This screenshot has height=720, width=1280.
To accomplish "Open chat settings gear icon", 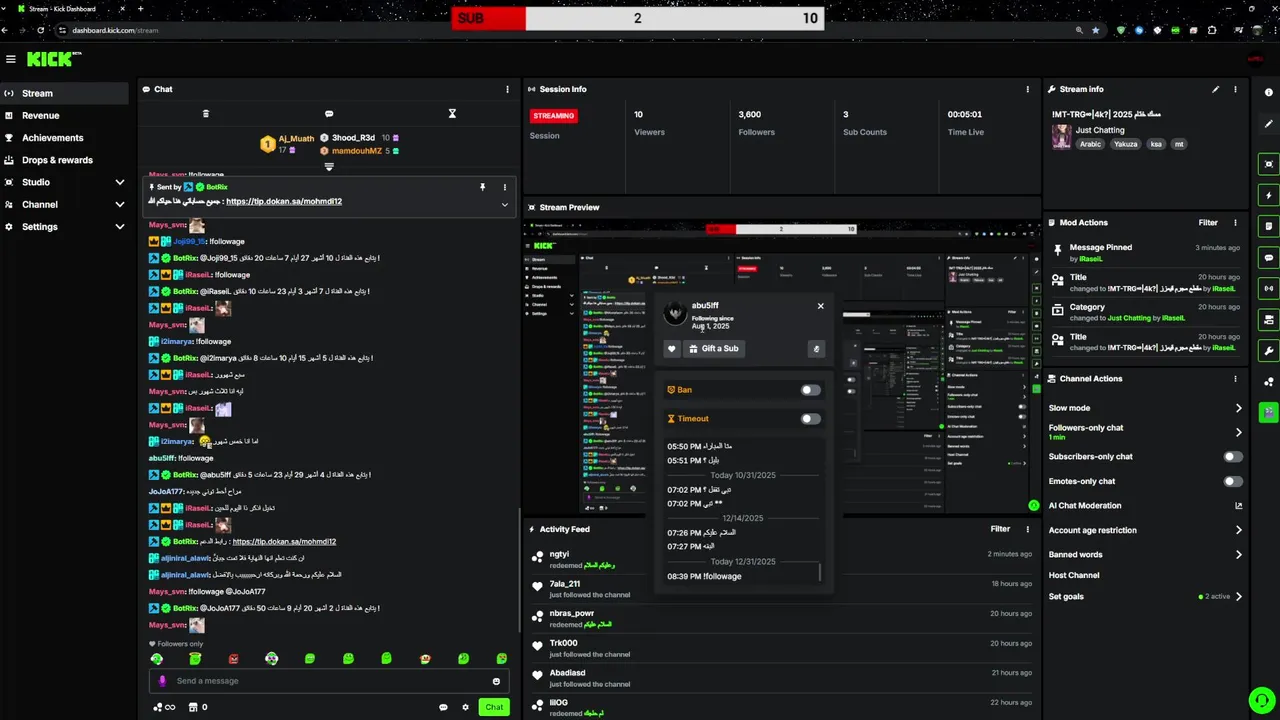I will tap(465, 707).
